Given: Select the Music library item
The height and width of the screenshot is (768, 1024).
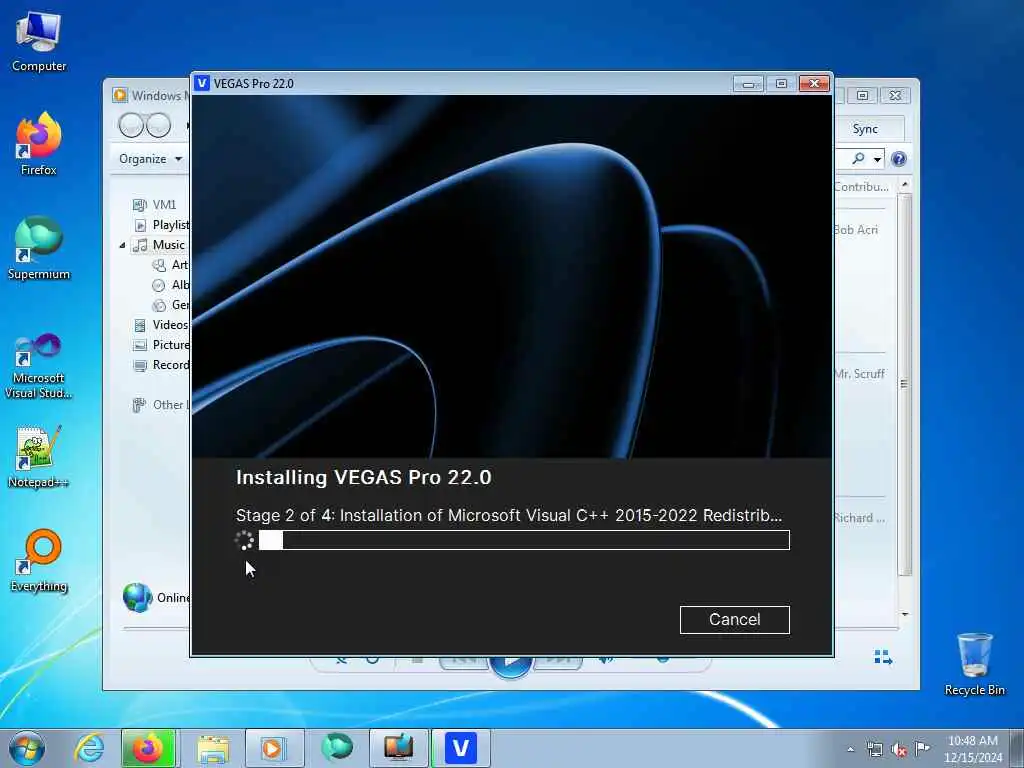Looking at the screenshot, I should pyautogui.click(x=159, y=245).
